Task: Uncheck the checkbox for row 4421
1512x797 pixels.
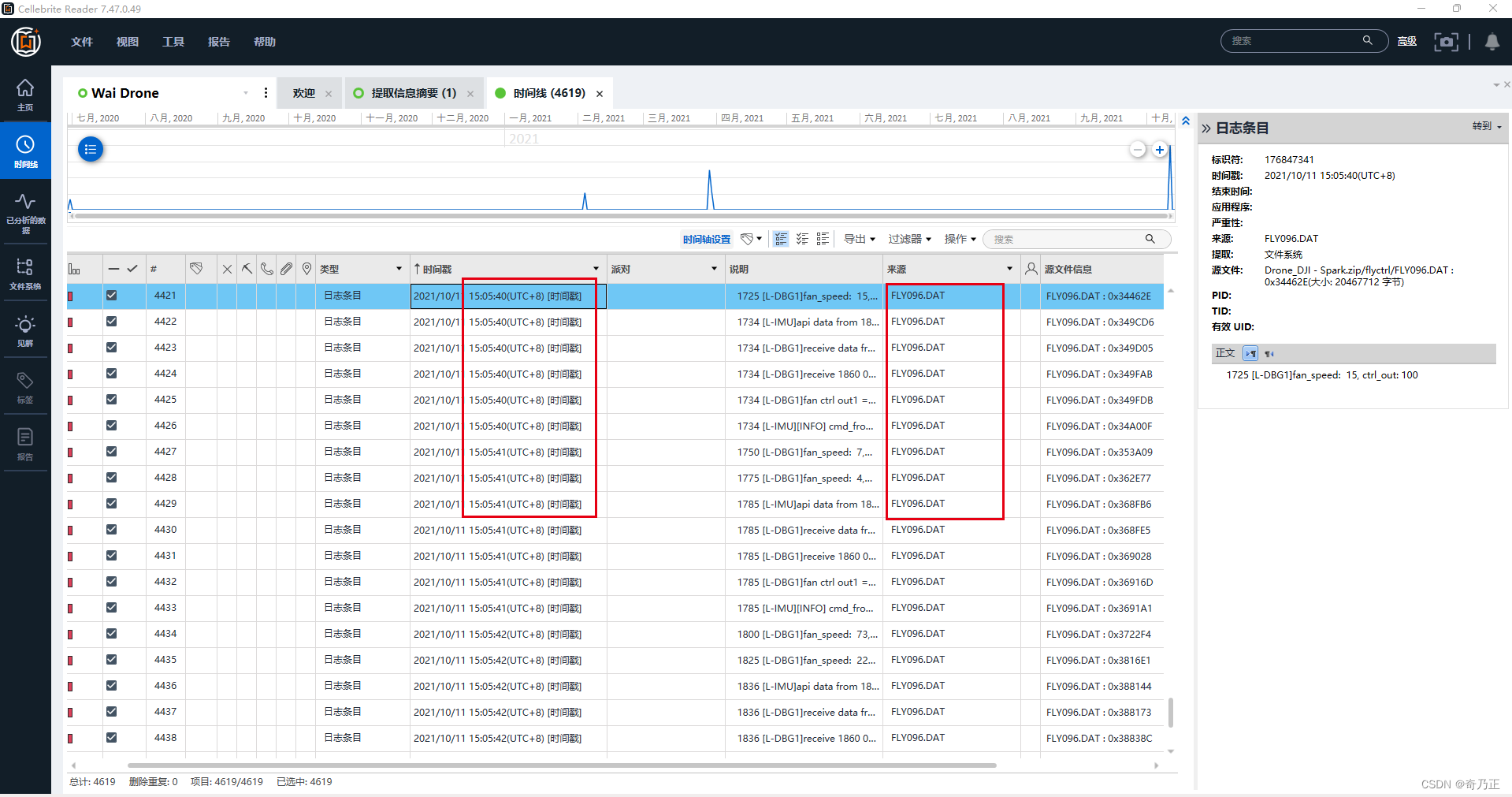Action: [111, 296]
